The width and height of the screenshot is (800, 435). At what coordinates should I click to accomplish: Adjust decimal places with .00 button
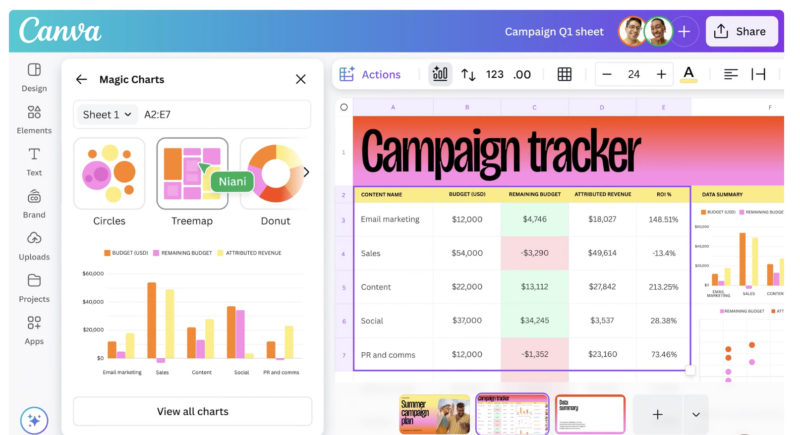pos(521,75)
